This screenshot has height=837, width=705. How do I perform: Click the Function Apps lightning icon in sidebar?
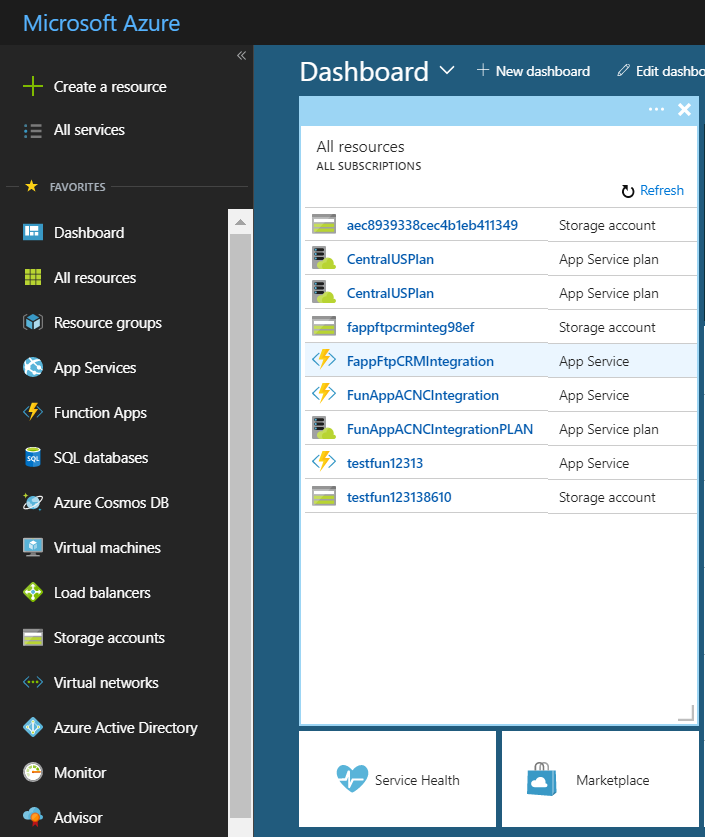(x=33, y=412)
